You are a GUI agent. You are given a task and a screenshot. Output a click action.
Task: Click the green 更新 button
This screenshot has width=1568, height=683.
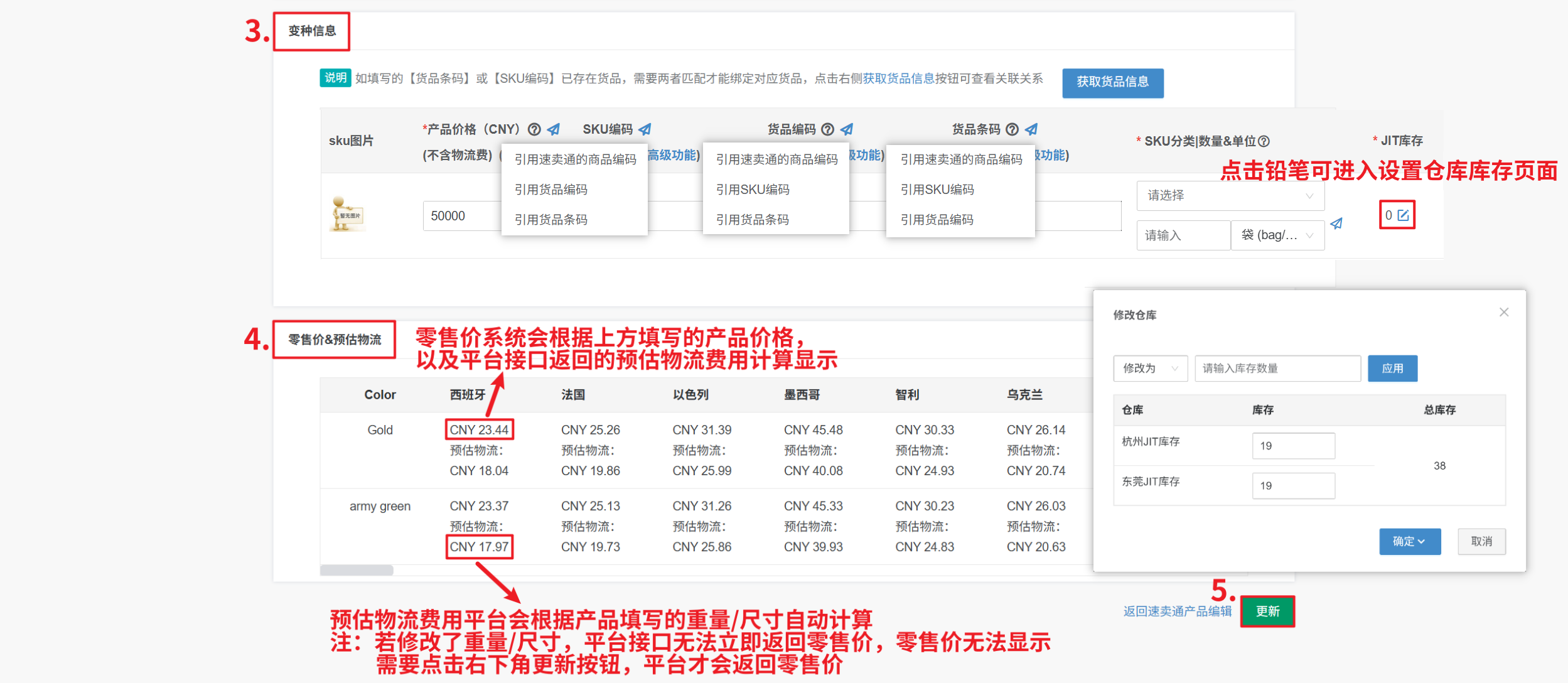click(1267, 611)
